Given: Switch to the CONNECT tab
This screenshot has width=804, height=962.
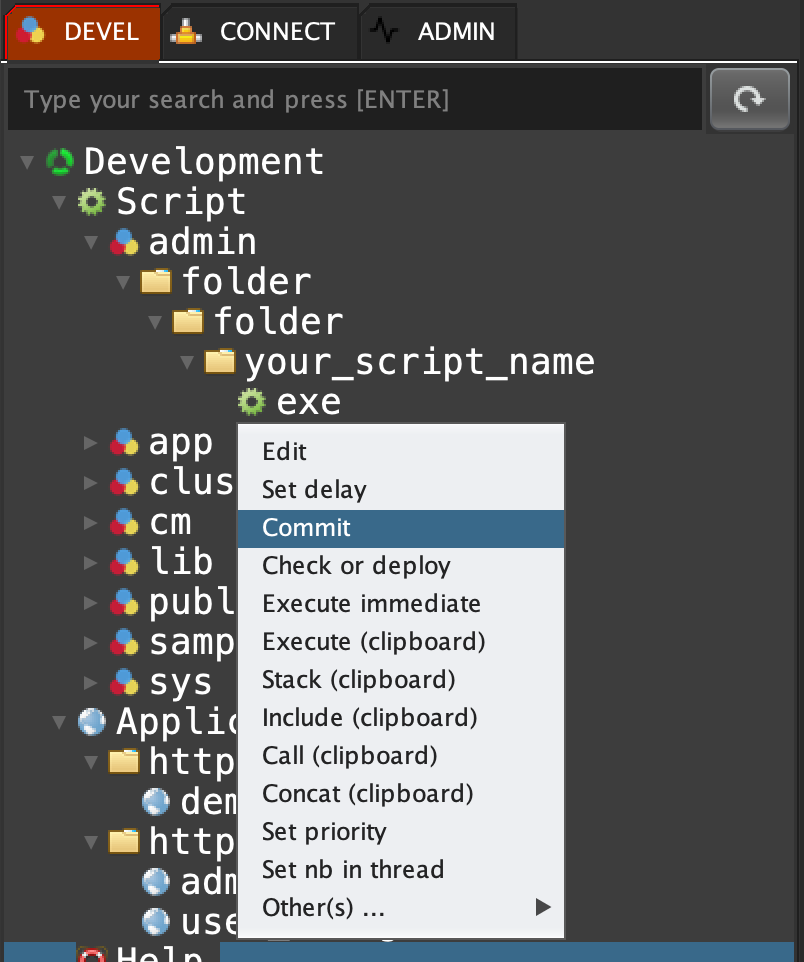Looking at the screenshot, I should (258, 31).
